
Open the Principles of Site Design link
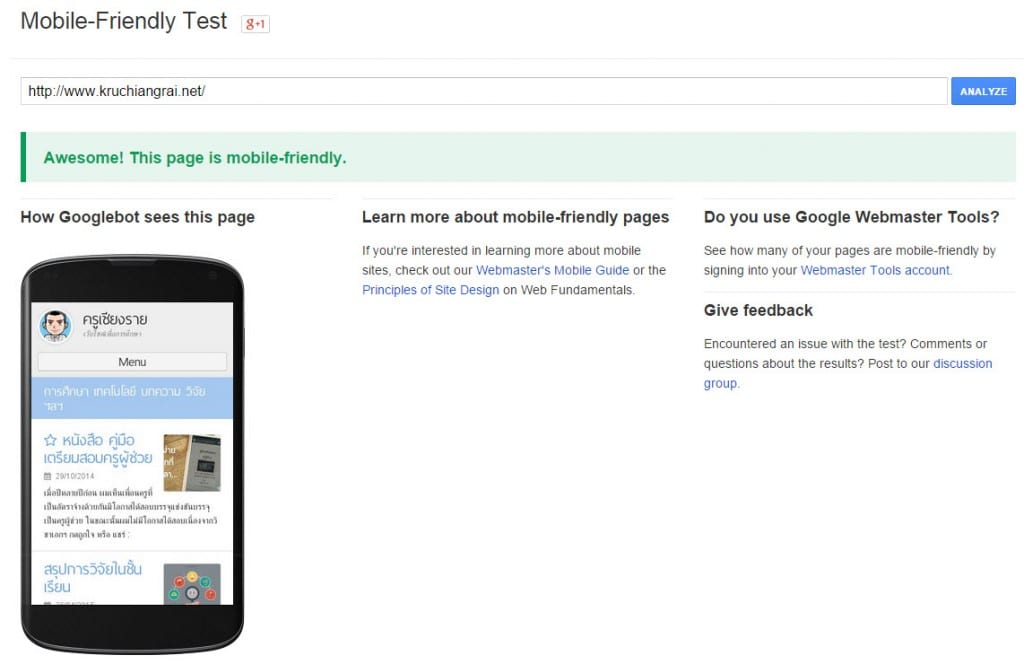pyautogui.click(x=430, y=290)
